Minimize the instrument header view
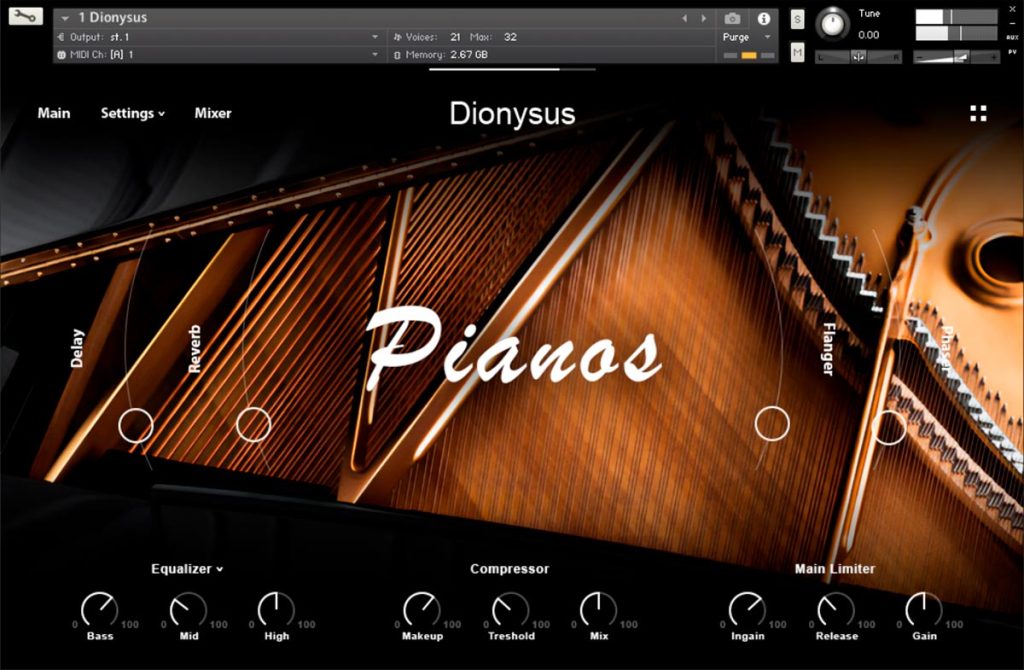 click(1013, 24)
